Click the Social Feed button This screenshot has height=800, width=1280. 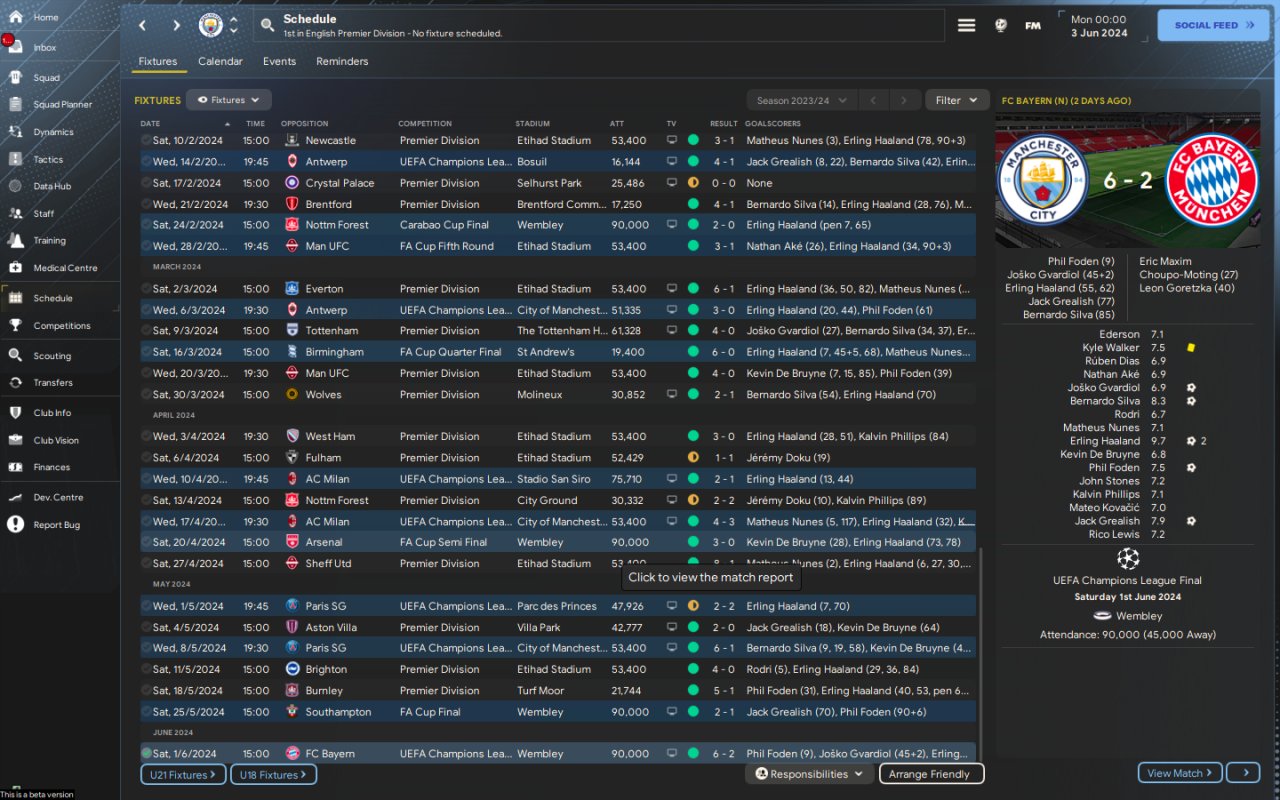[x=1213, y=25]
